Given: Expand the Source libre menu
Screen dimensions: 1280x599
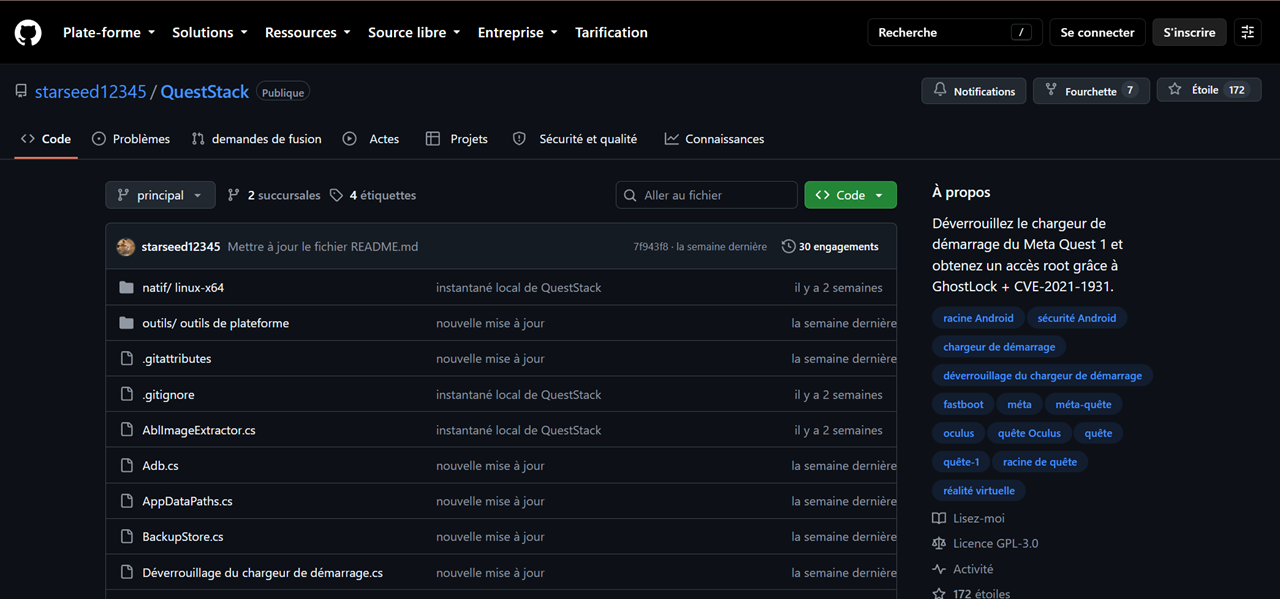Looking at the screenshot, I should click(x=414, y=32).
